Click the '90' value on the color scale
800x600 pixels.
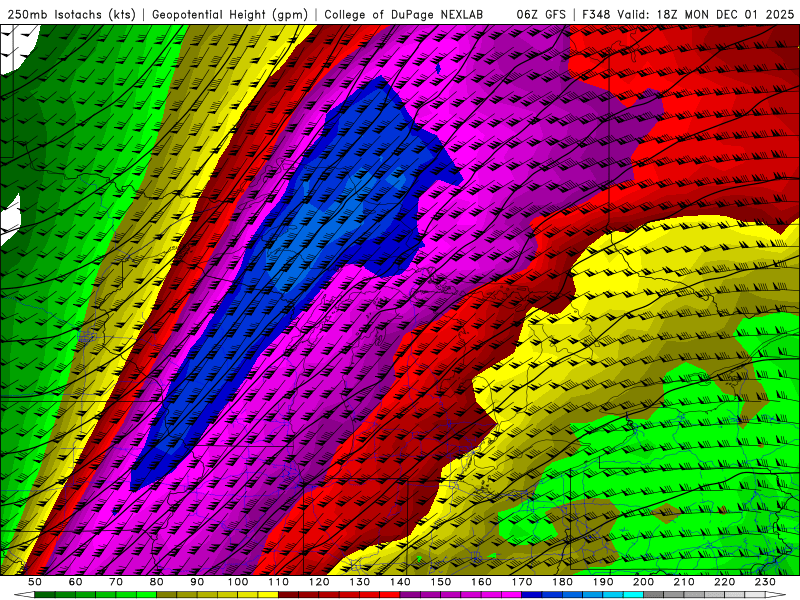(197, 582)
